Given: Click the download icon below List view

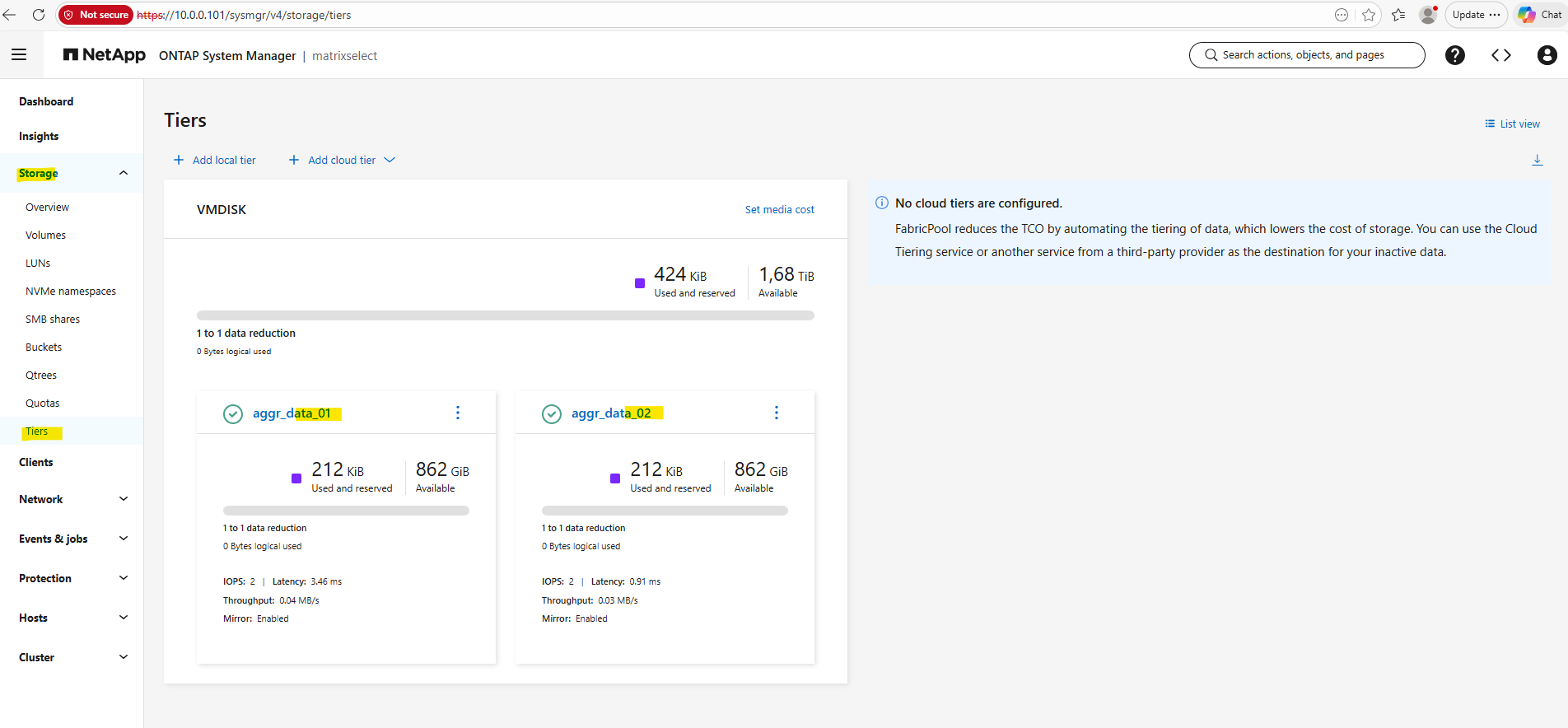Looking at the screenshot, I should click(x=1537, y=160).
